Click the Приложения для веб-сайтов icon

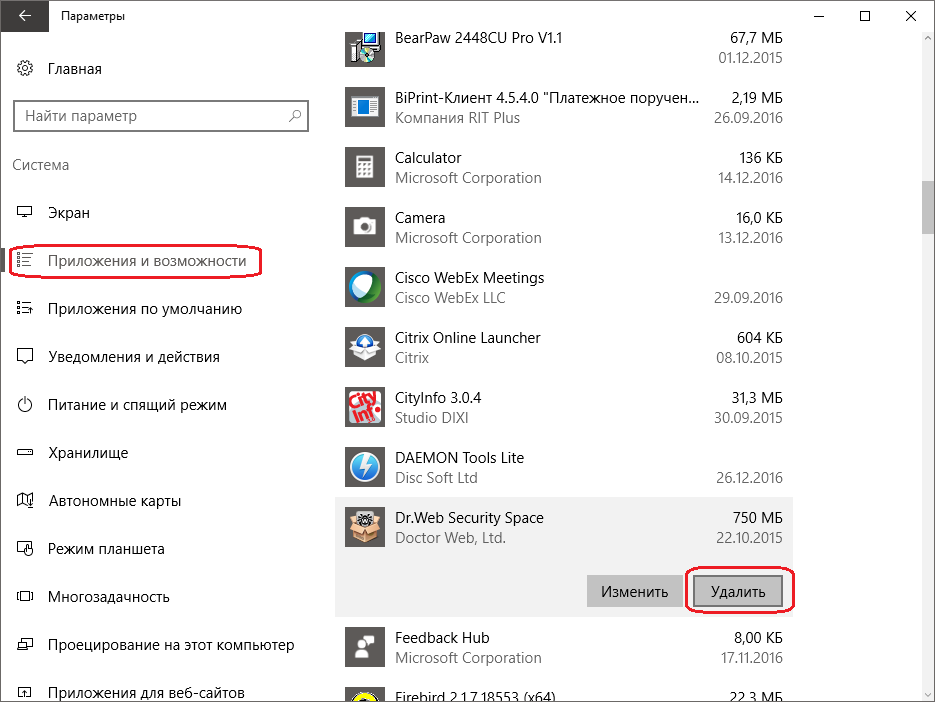(x=24, y=692)
